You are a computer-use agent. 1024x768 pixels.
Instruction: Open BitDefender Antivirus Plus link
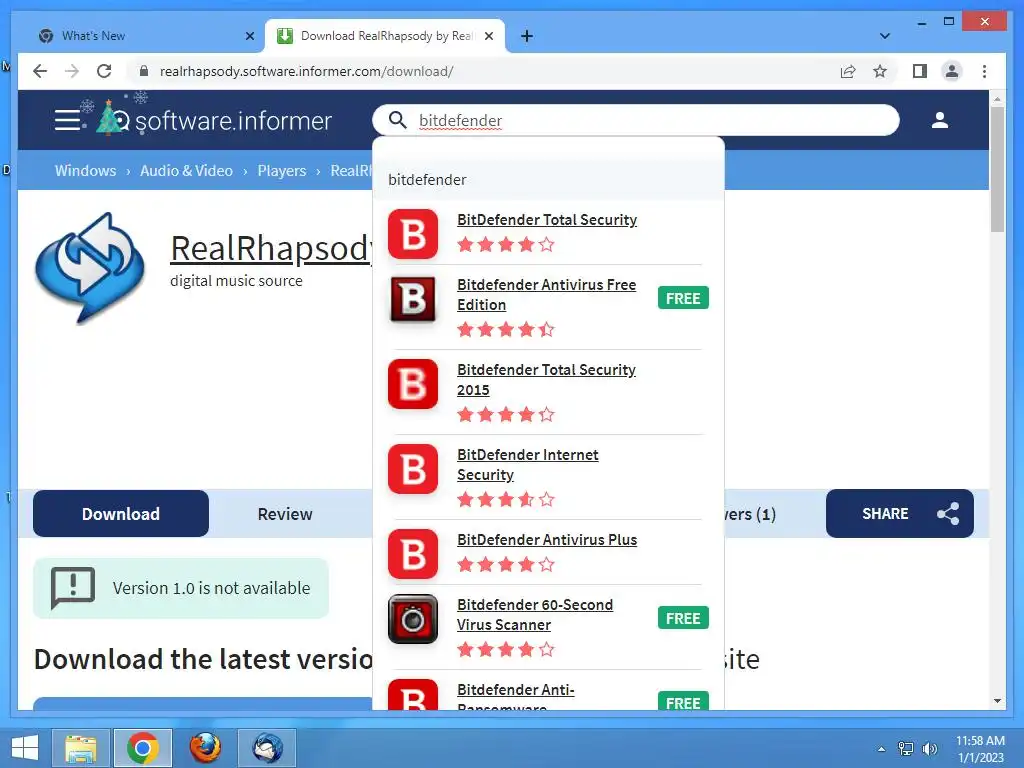point(547,540)
